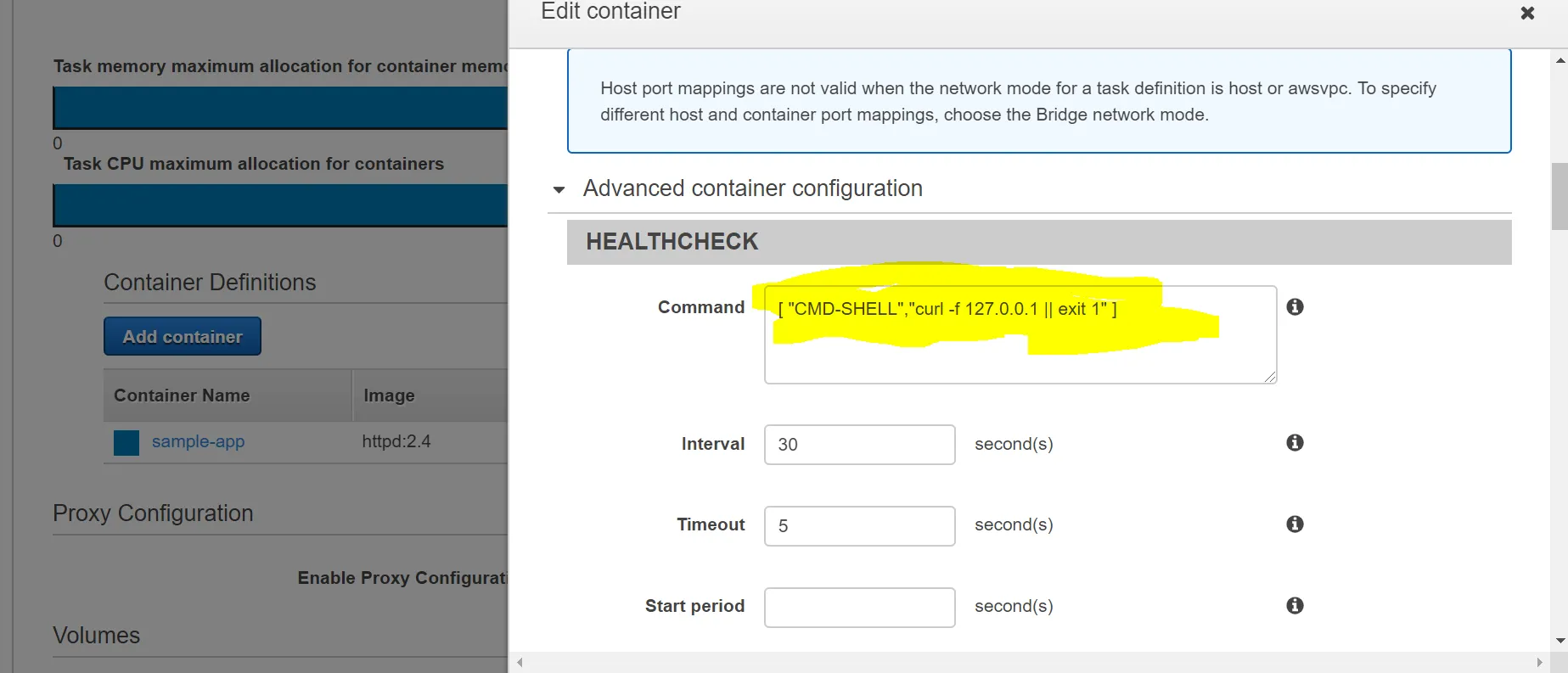Viewport: 1568px width, 673px height.
Task: Click horizontal scroll right arrow
Action: [x=1539, y=663]
